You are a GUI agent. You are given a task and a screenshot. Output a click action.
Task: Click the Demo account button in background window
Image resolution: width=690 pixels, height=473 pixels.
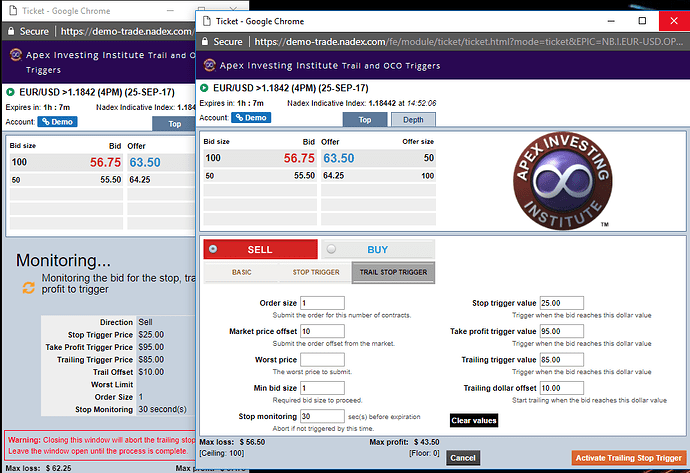coord(57,121)
